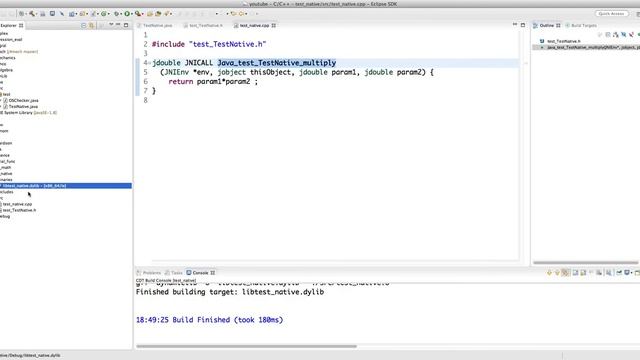Select JRE System Library in Project Explorer
The height and width of the screenshot is (360, 640).
pyautogui.click(x=29, y=113)
